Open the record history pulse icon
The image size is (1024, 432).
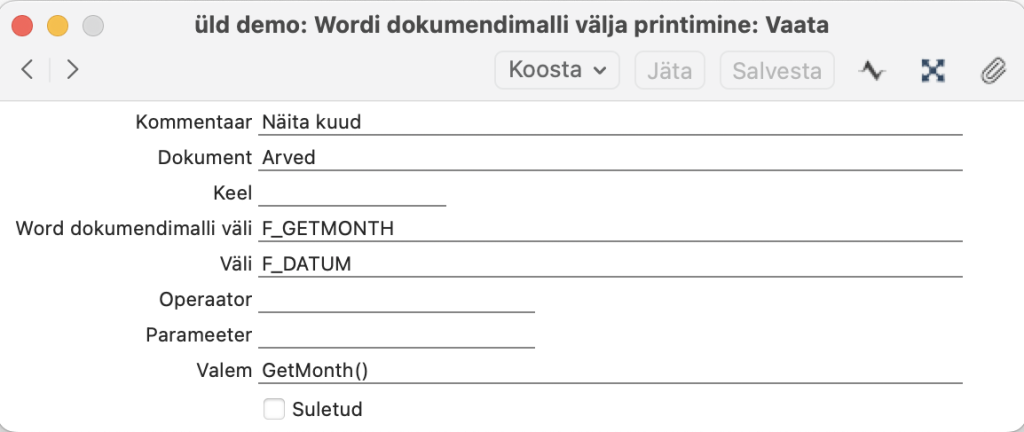(873, 71)
